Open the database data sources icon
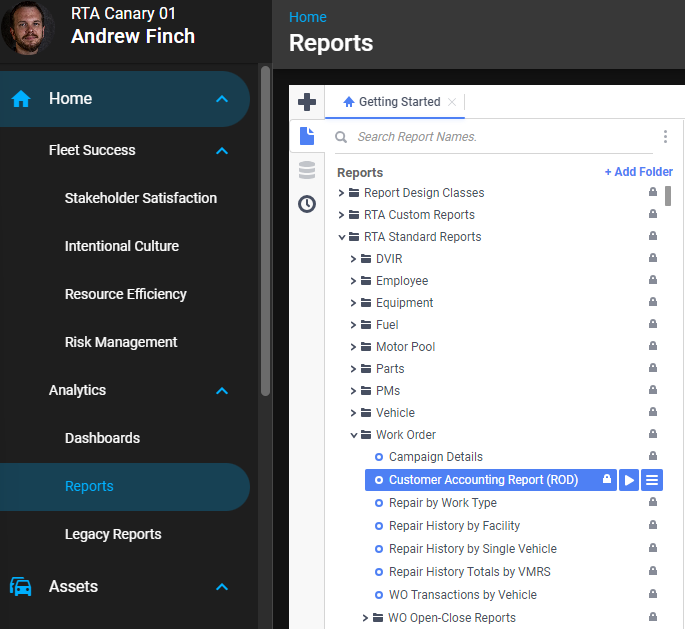The width and height of the screenshot is (685, 629). (x=307, y=170)
